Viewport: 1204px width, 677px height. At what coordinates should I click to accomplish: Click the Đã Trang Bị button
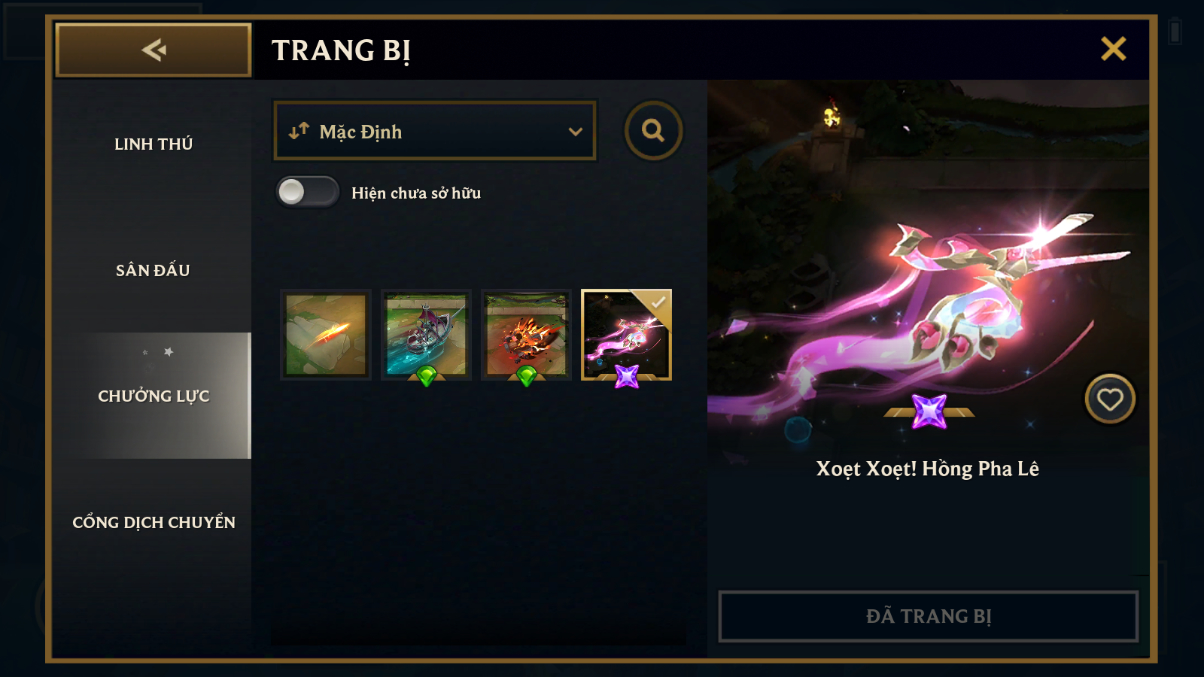click(928, 616)
